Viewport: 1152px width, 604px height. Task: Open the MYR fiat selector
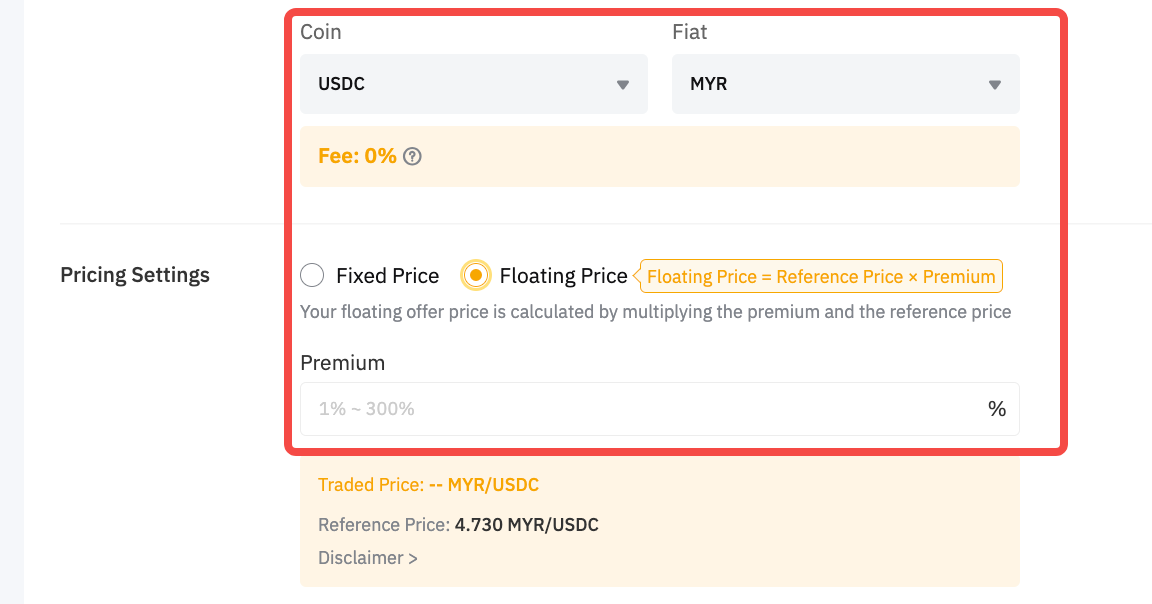(x=845, y=84)
